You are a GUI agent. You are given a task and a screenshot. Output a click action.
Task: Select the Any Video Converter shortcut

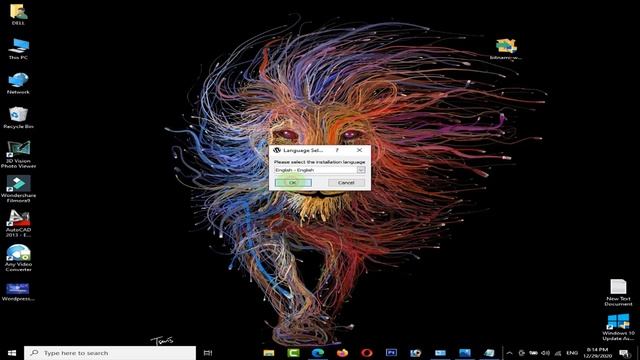(18, 258)
